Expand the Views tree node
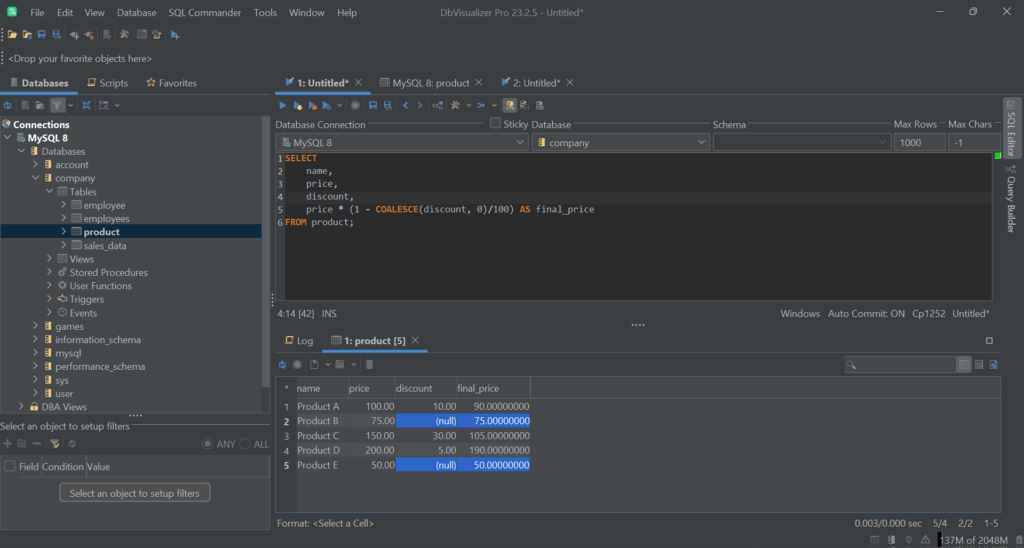This screenshot has width=1024, height=548. [50, 259]
